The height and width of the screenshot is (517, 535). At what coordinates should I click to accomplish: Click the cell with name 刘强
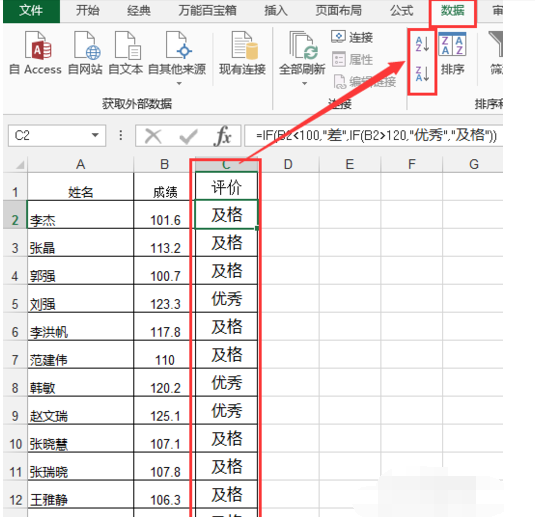click(x=80, y=299)
